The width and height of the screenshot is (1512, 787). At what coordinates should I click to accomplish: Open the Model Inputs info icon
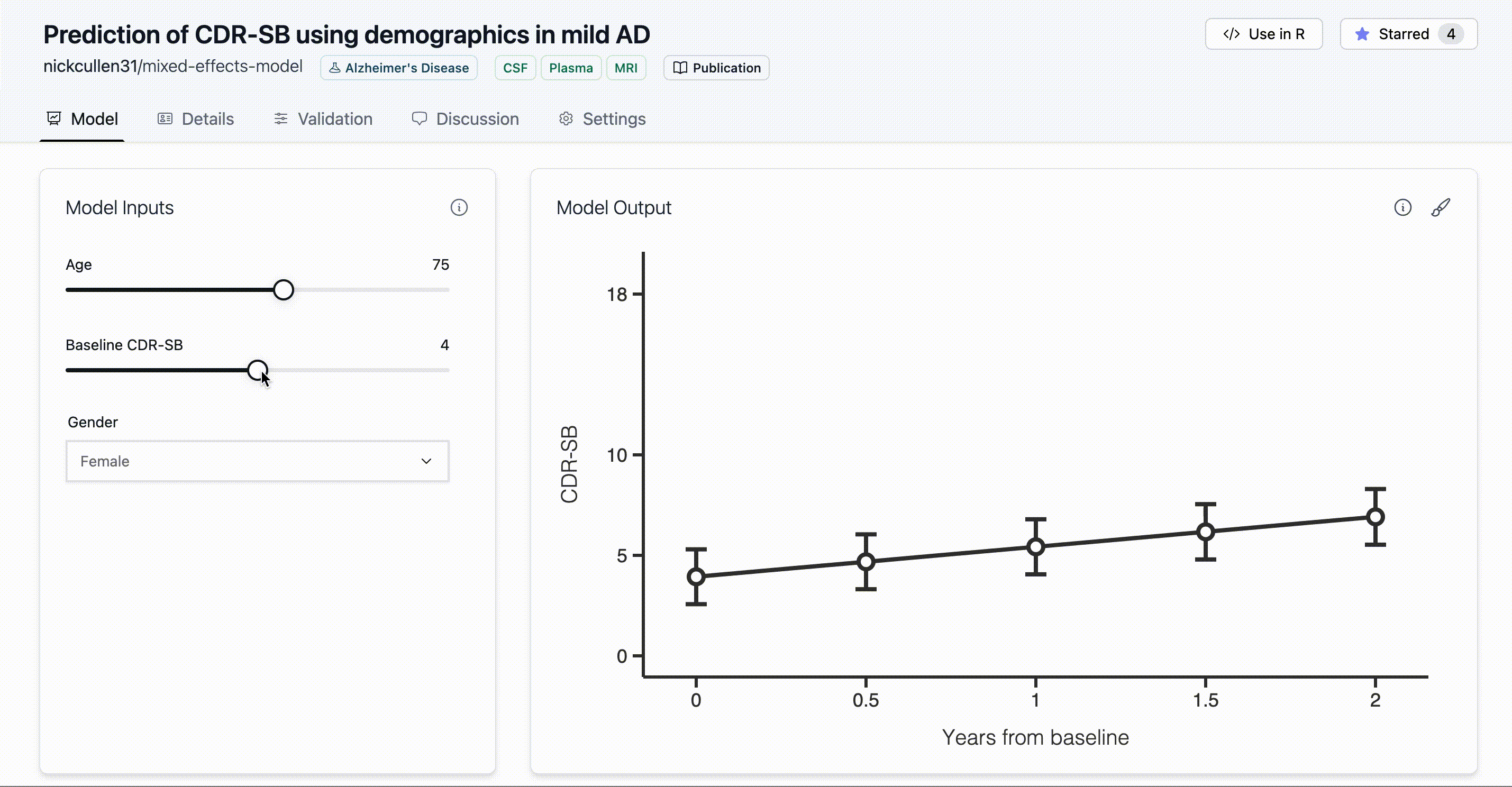click(x=459, y=207)
